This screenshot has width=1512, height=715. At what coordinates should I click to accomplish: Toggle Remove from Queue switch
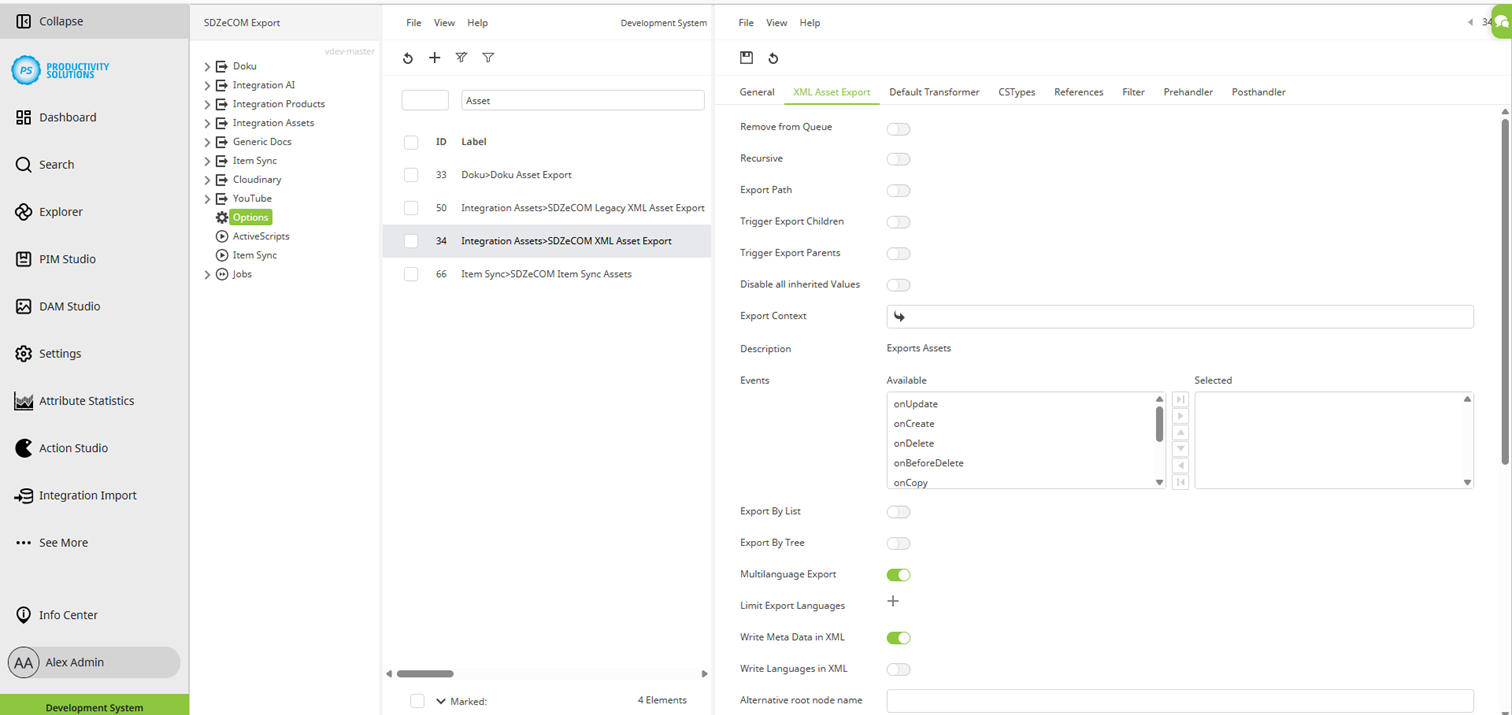898,128
